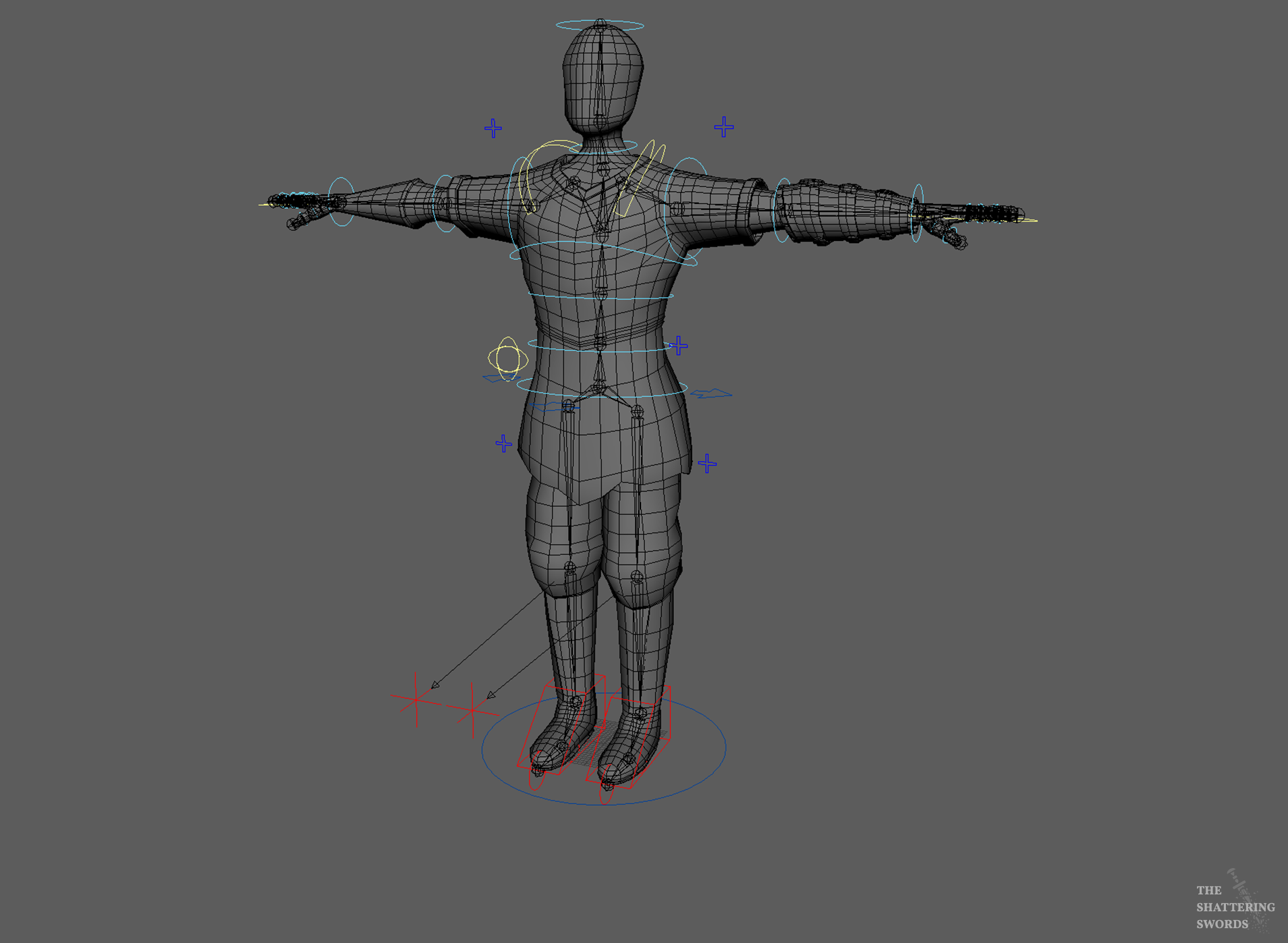Select the cyan neck control ring
The height and width of the screenshot is (943, 1288).
[x=604, y=146]
